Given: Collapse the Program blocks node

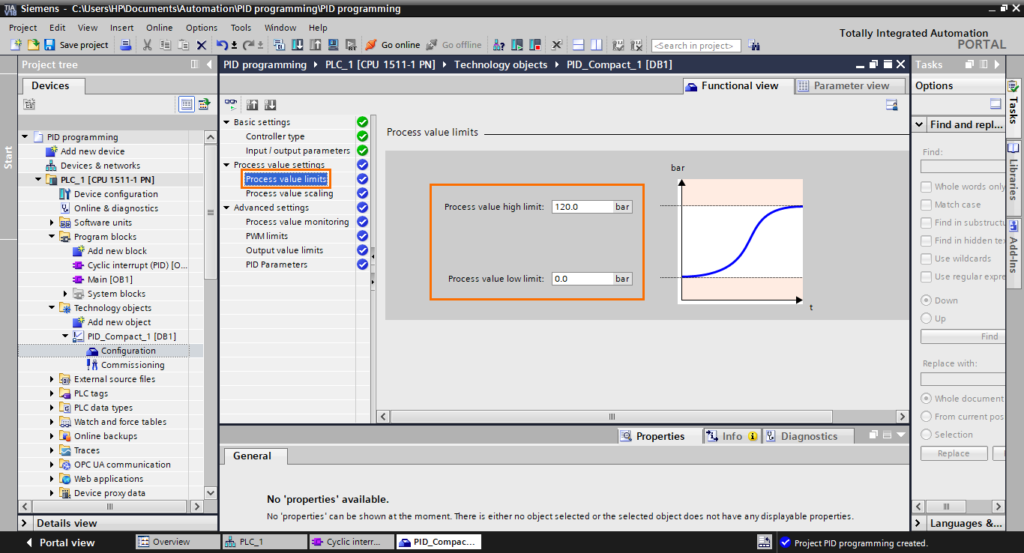Looking at the screenshot, I should pos(52,237).
